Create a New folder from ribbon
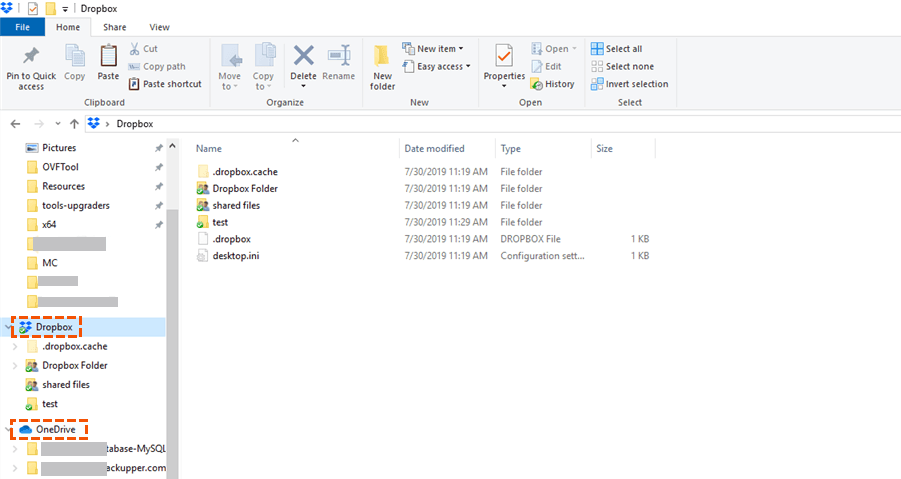 point(382,57)
